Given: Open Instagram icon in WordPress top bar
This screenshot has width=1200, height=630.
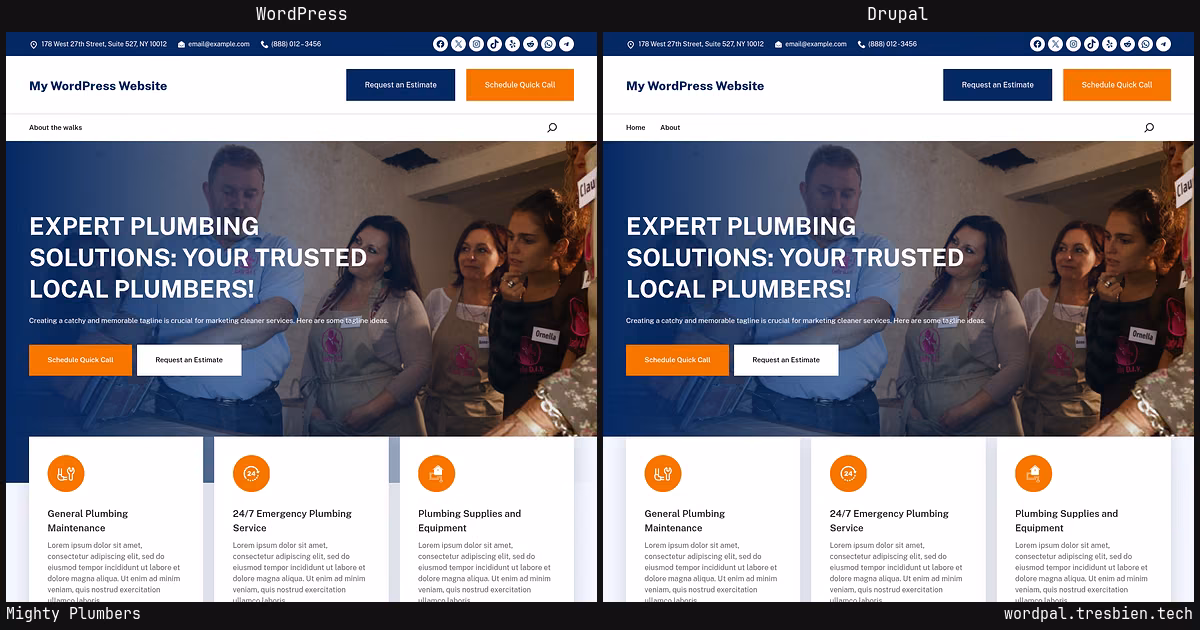Looking at the screenshot, I should point(476,44).
